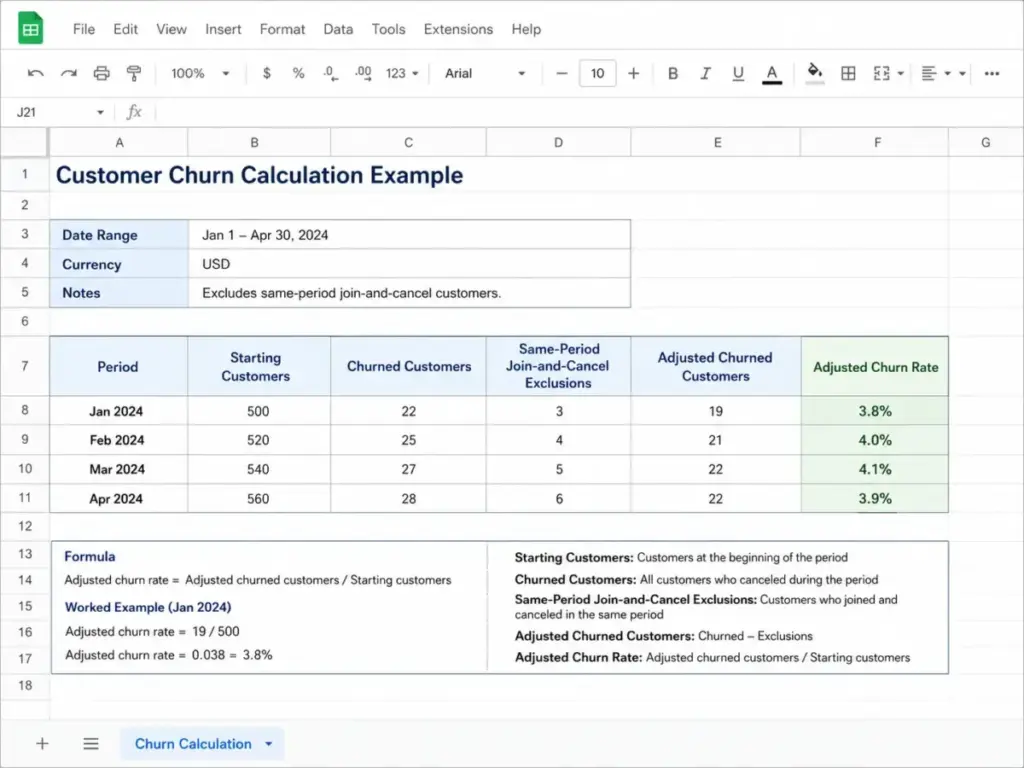
Task: Increase decimal places
Action: (x=363, y=73)
